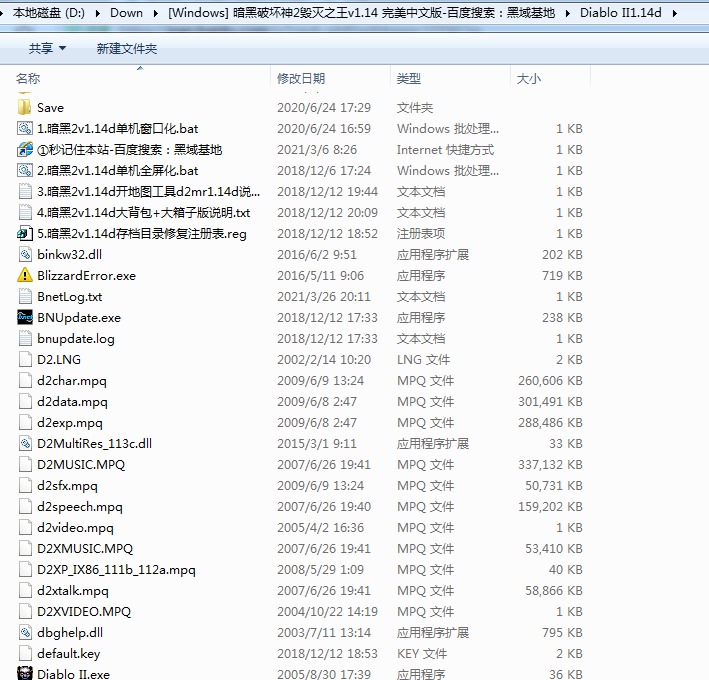The width and height of the screenshot is (709, 680).
Task: Click the d2char.mpq file icon
Action: (25, 381)
